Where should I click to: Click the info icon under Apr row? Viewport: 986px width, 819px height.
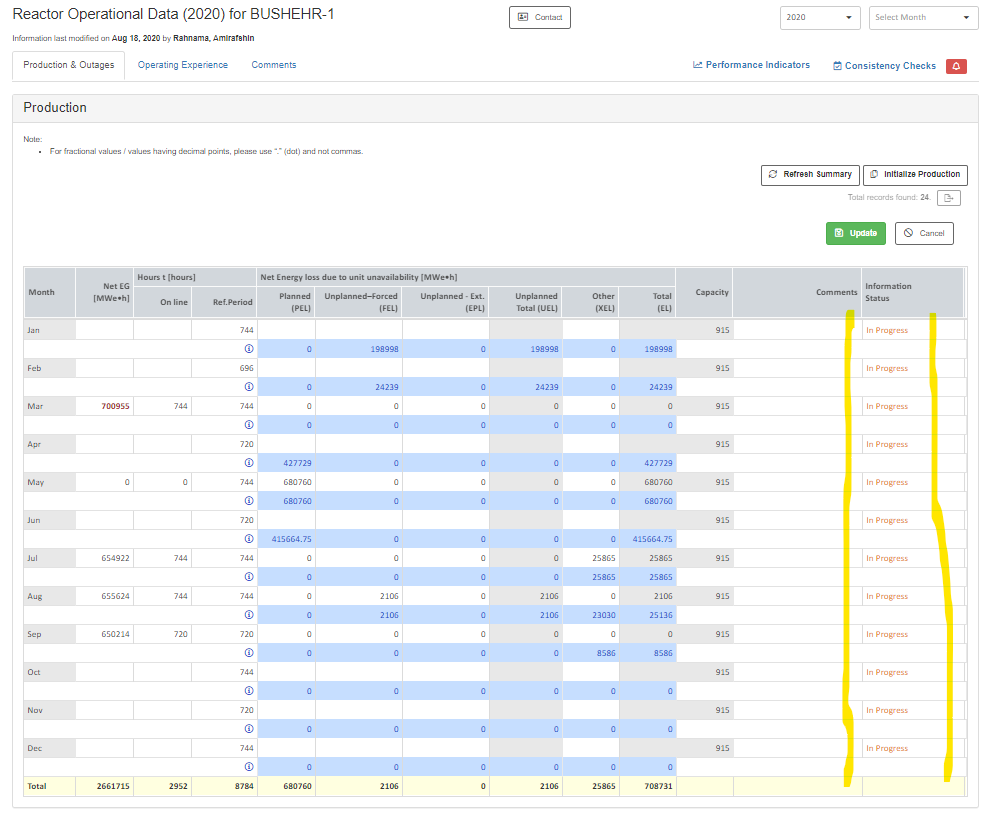(249, 462)
